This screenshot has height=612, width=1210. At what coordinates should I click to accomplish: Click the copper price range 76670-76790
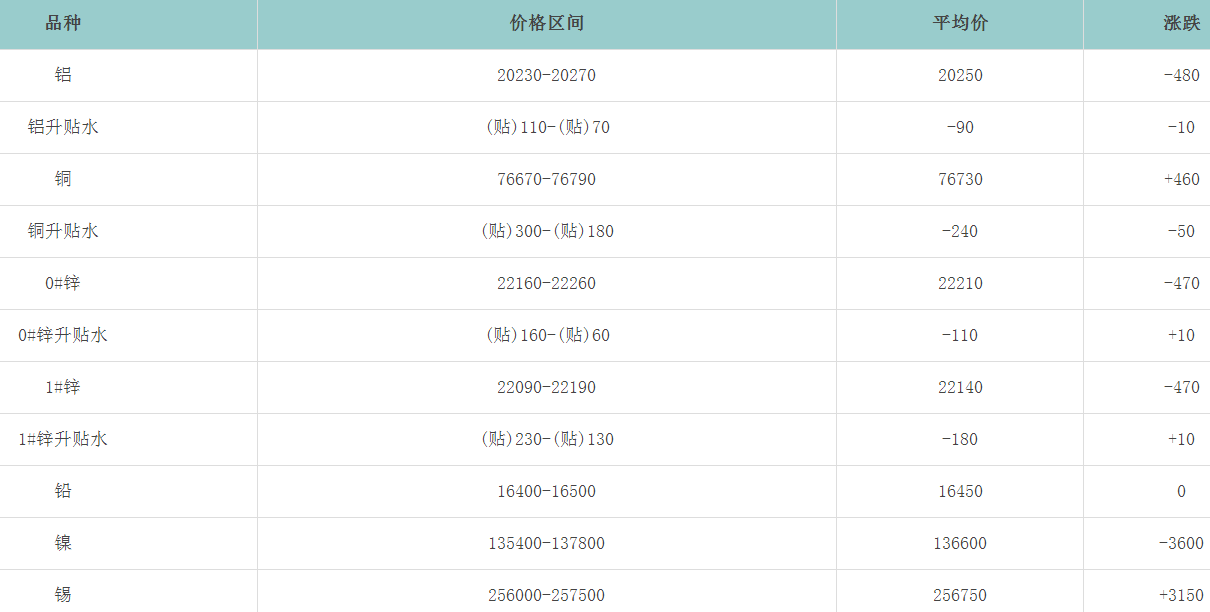(x=546, y=179)
